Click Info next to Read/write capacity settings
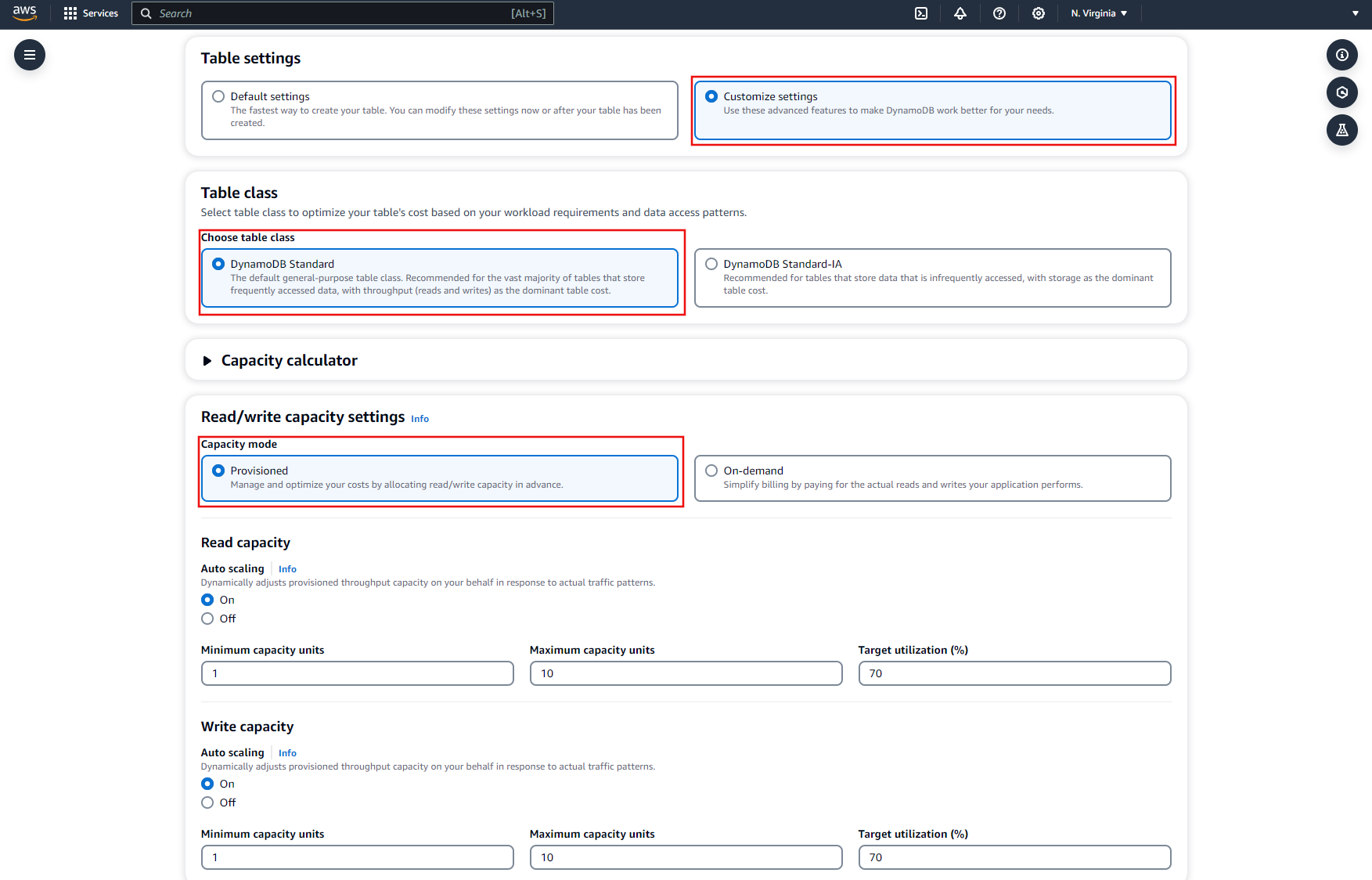Image resolution: width=1372 pixels, height=880 pixels. tap(420, 418)
